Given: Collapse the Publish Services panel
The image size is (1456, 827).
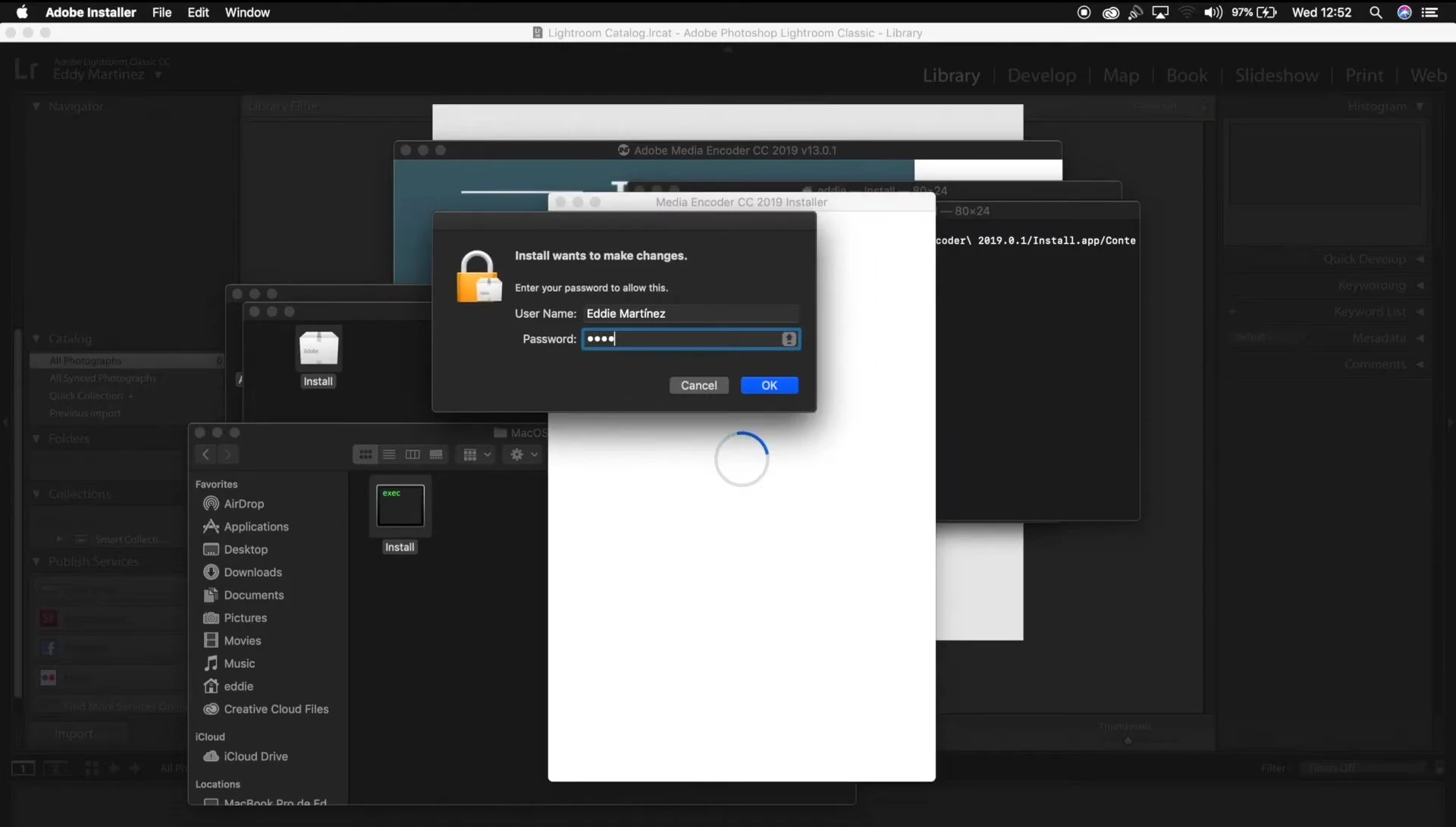Looking at the screenshot, I should pyautogui.click(x=36, y=561).
